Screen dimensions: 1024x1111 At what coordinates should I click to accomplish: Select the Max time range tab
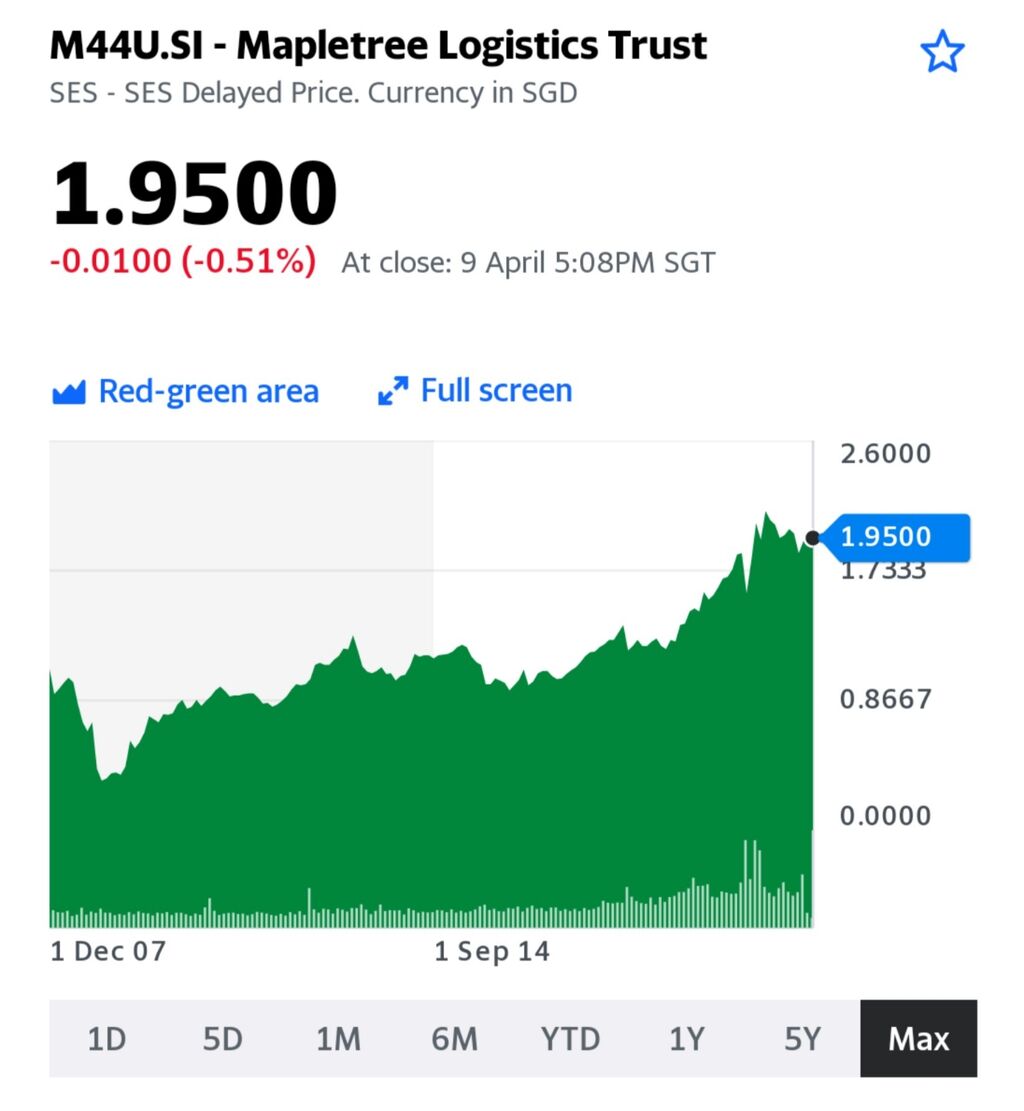click(x=918, y=1039)
